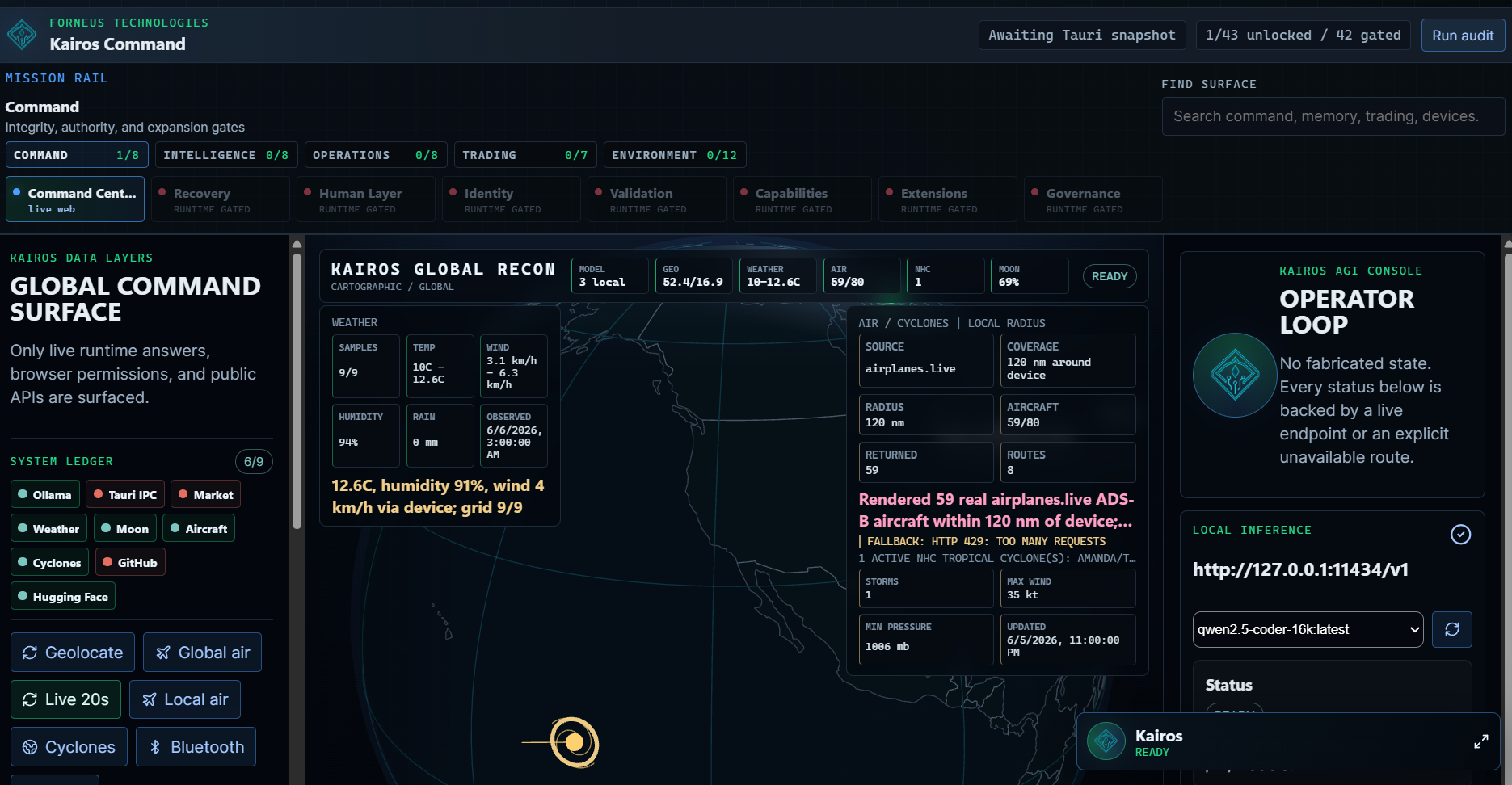This screenshot has height=785, width=1512.
Task: Click the Run audit button
Action: (x=1463, y=36)
